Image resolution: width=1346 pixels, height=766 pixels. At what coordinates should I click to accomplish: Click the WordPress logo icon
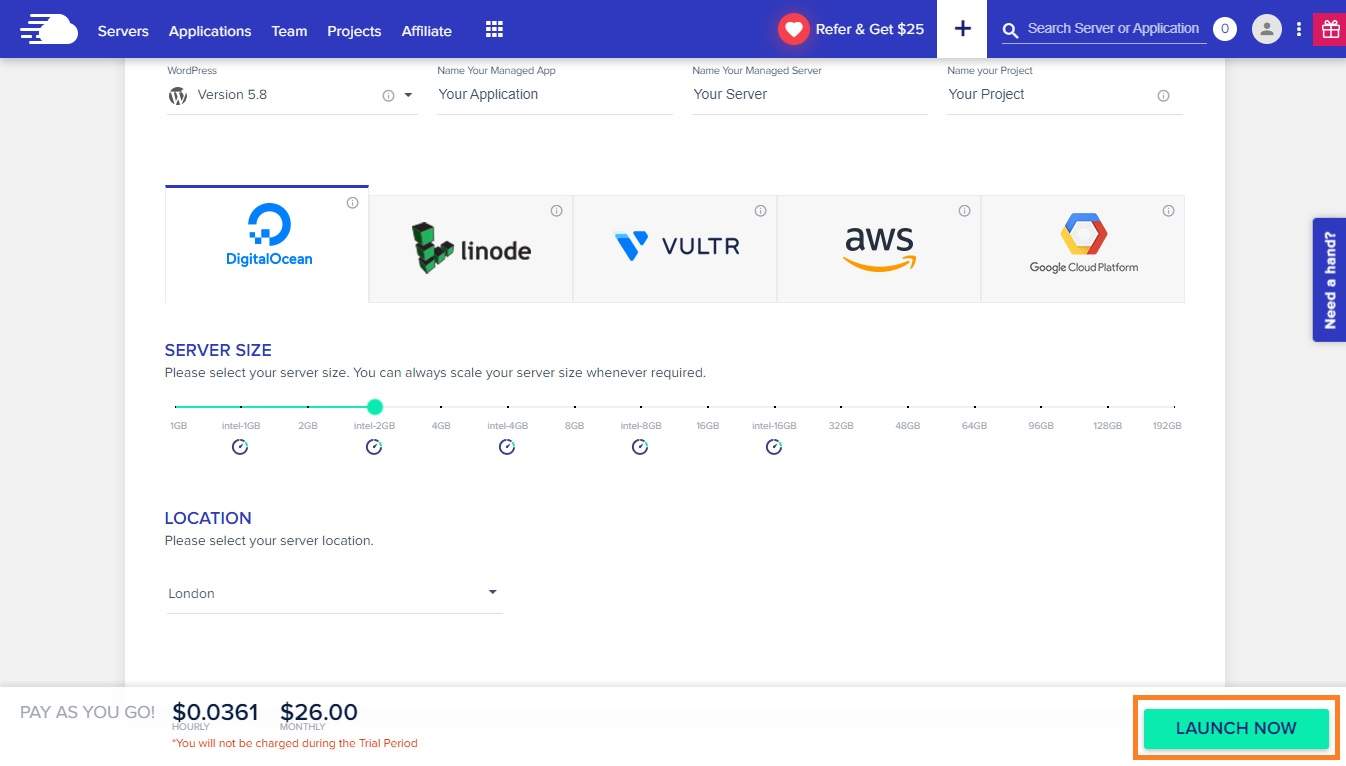pyautogui.click(x=178, y=96)
